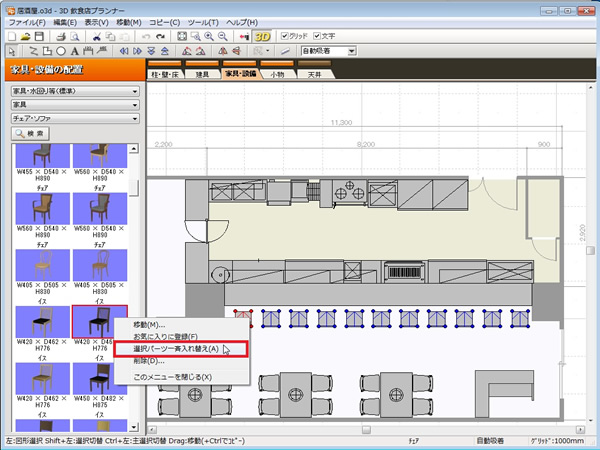The height and width of the screenshot is (450, 600).
Task: Click the undo arrow icon
Action: pyautogui.click(x=146, y=35)
